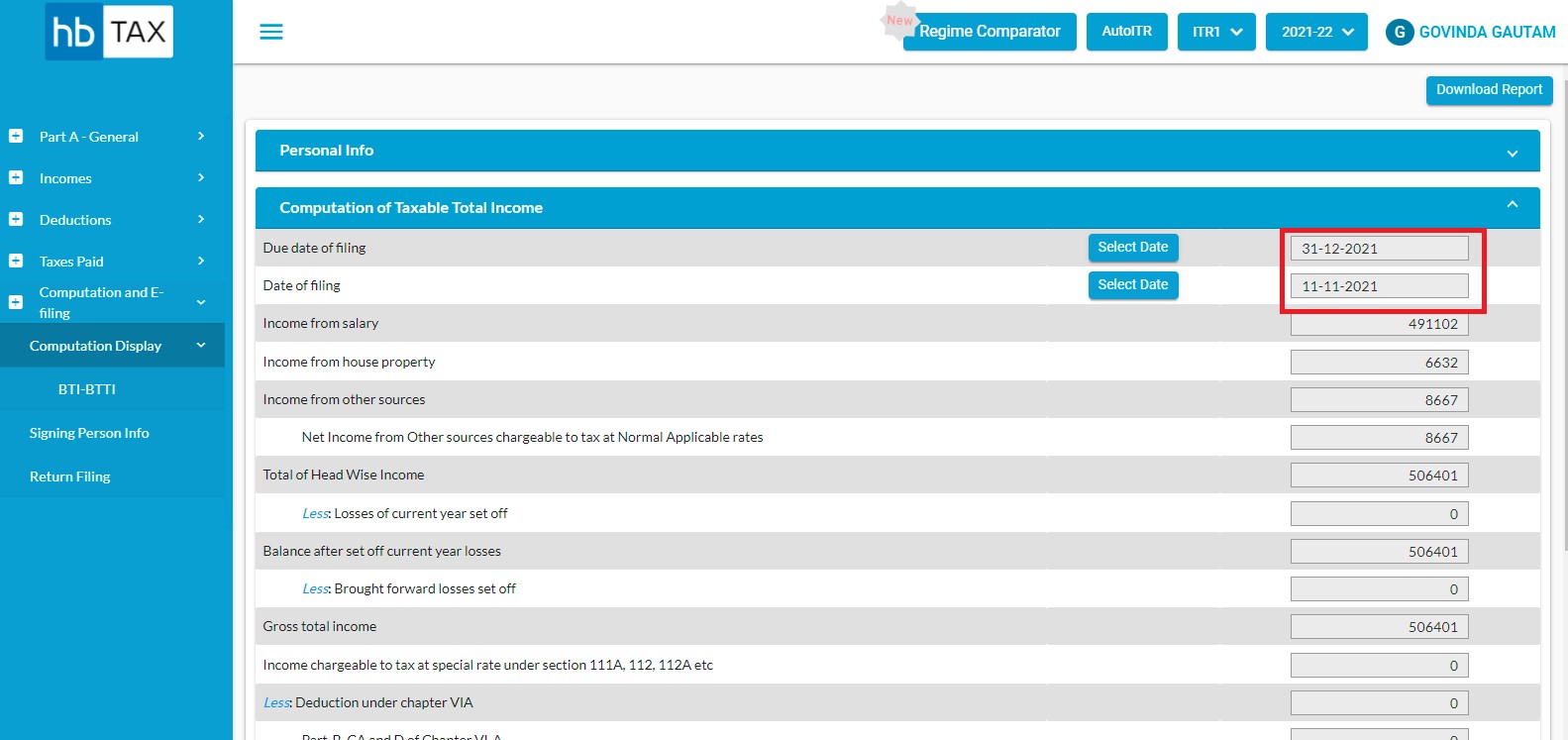Click special rate income value field
This screenshot has height=740, width=1568.
[1380, 666]
